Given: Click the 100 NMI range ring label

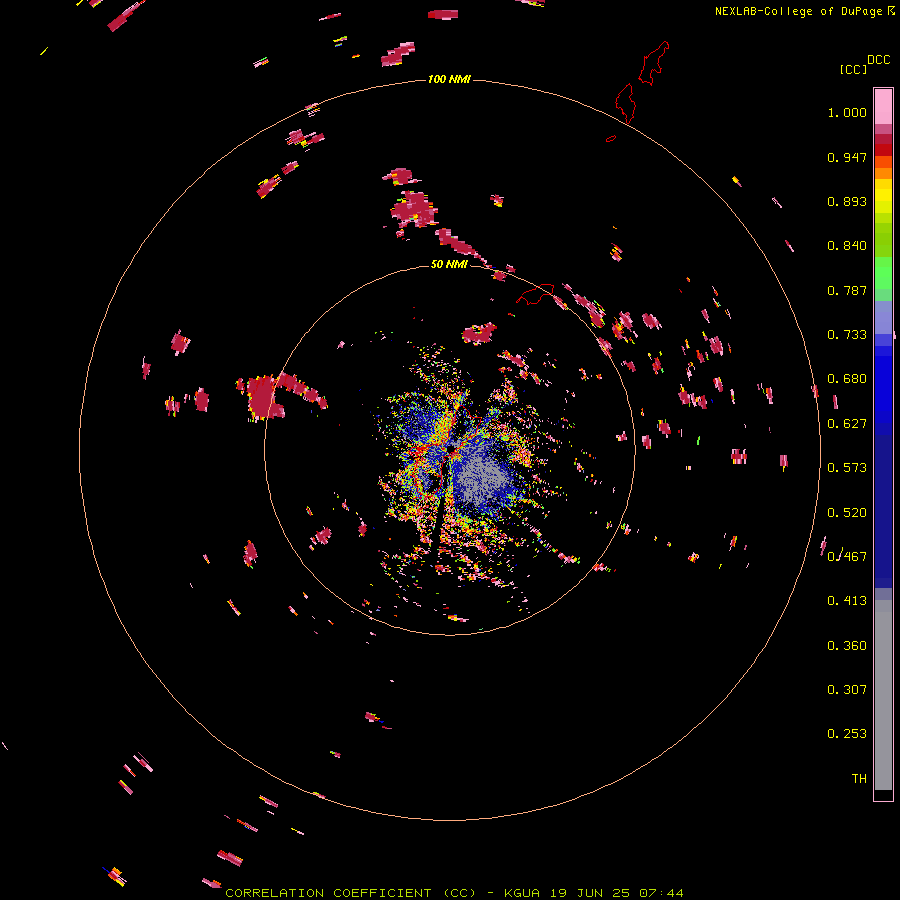Looking at the screenshot, I should point(449,79).
